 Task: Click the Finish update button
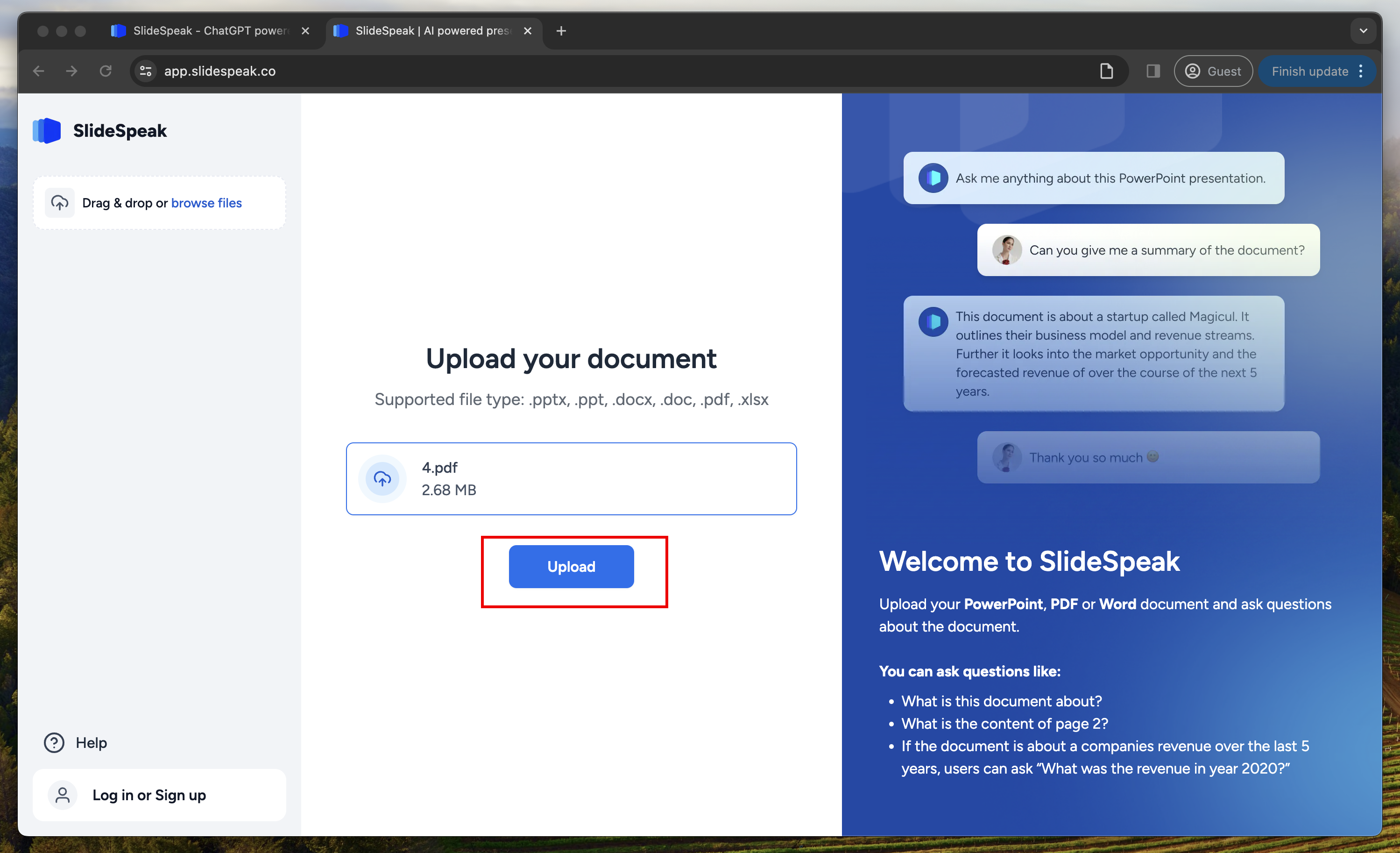[x=1310, y=71]
